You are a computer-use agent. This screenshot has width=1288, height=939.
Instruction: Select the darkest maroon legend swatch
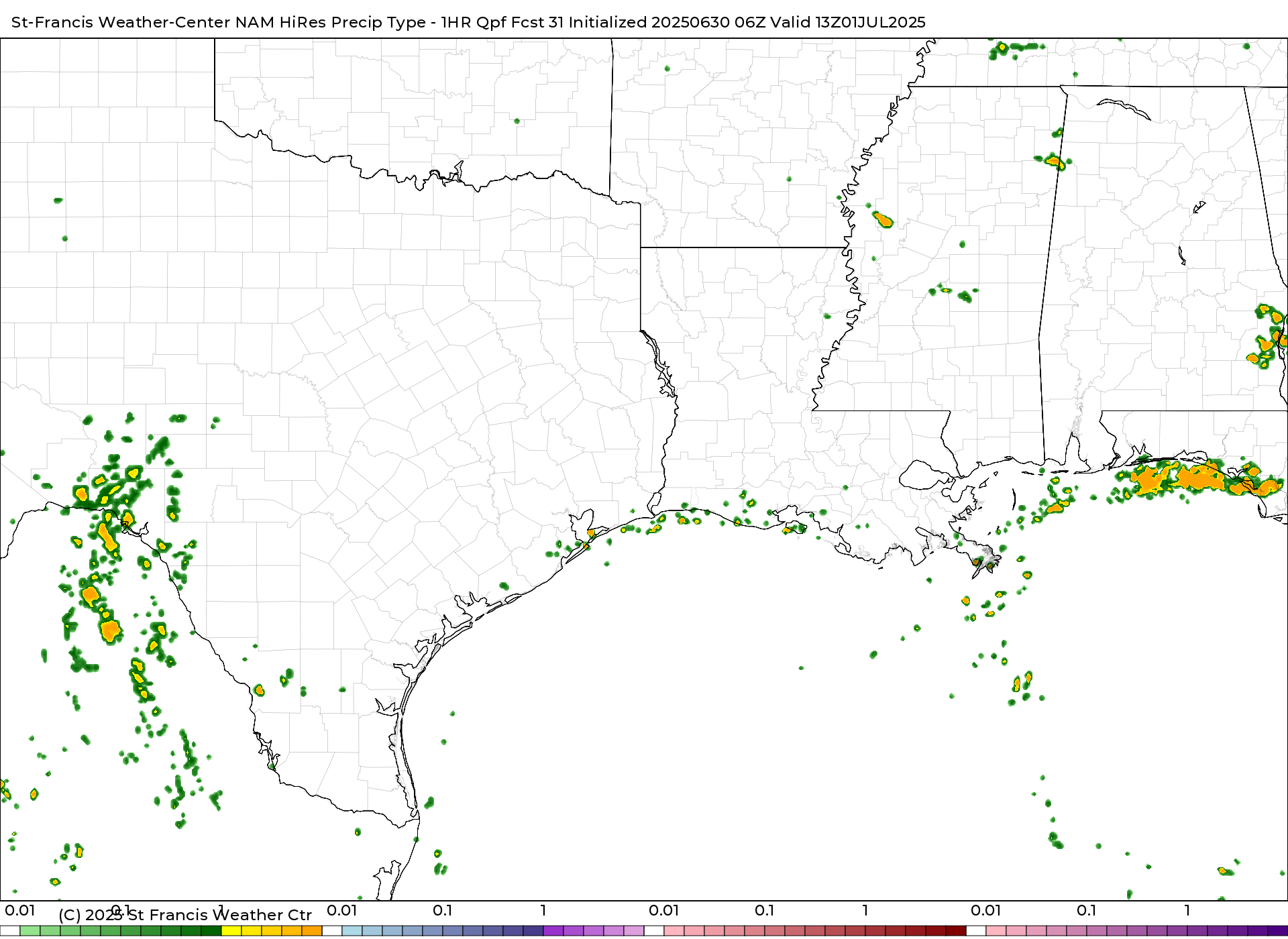point(956,931)
